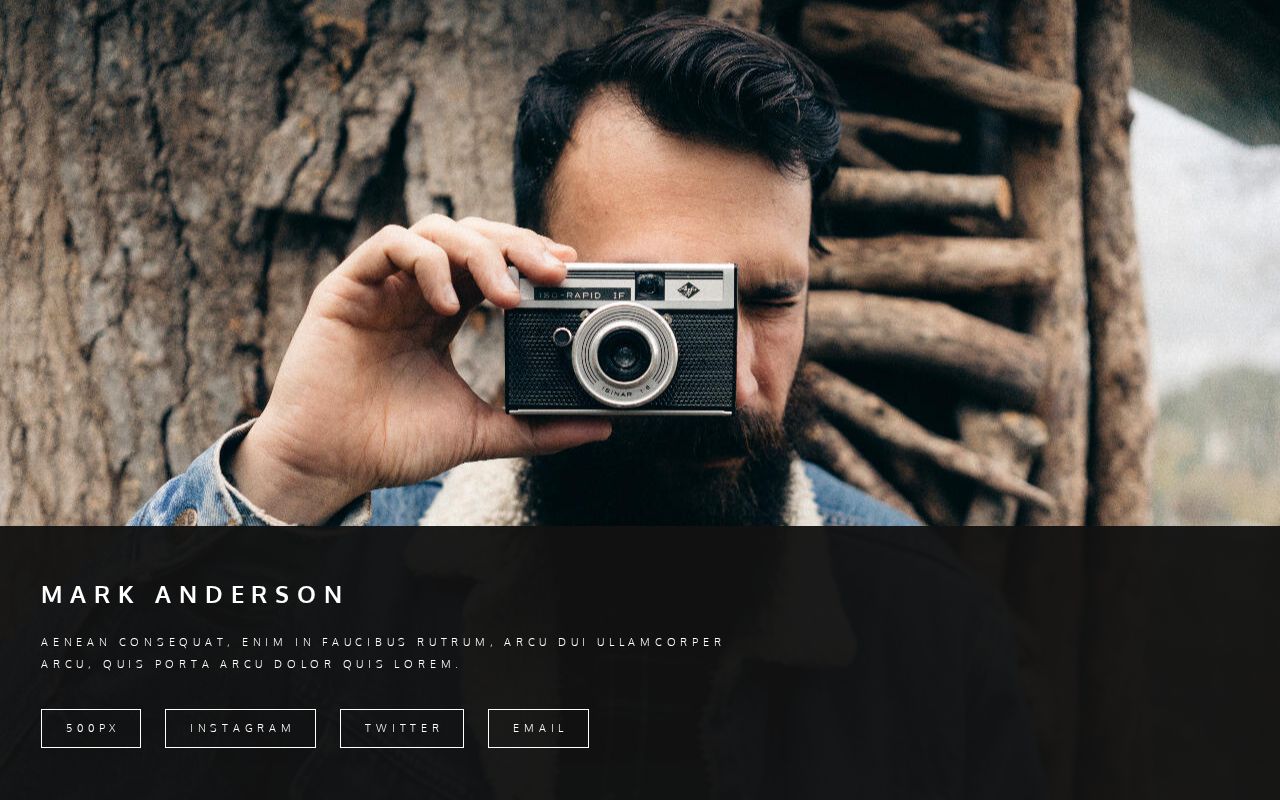Visit the Instagram link button
The height and width of the screenshot is (800, 1280).
pyautogui.click(x=240, y=728)
